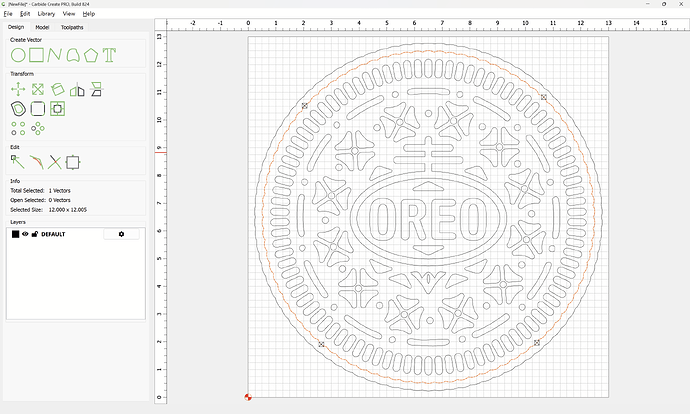The image size is (690, 414).
Task: Pick the Polygon shape tool
Action: pos(90,54)
